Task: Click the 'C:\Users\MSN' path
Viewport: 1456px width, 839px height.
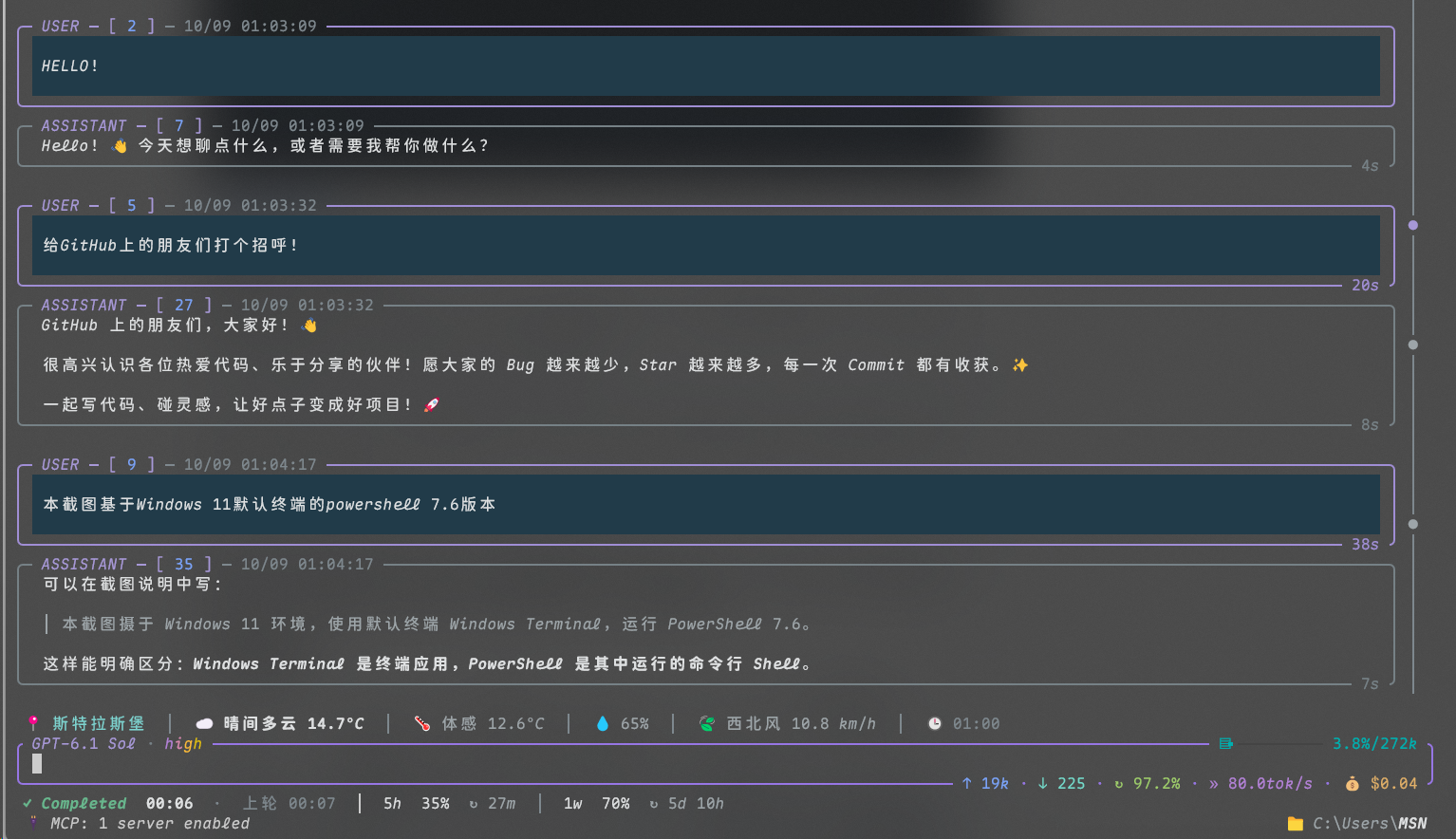Action: click(x=1370, y=823)
